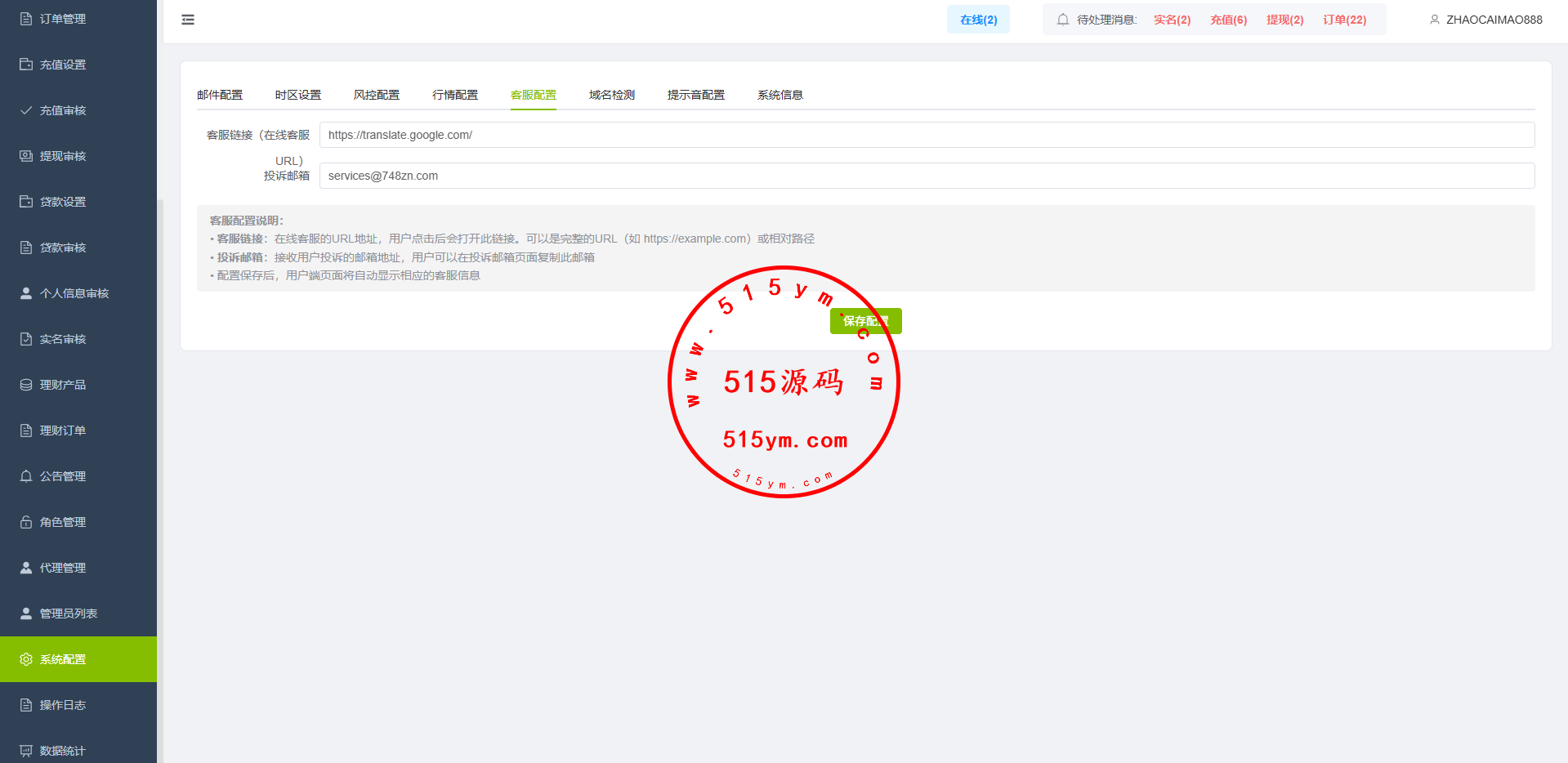Open the 风控配置 tab
Image resolution: width=1568 pixels, height=763 pixels.
[377, 95]
